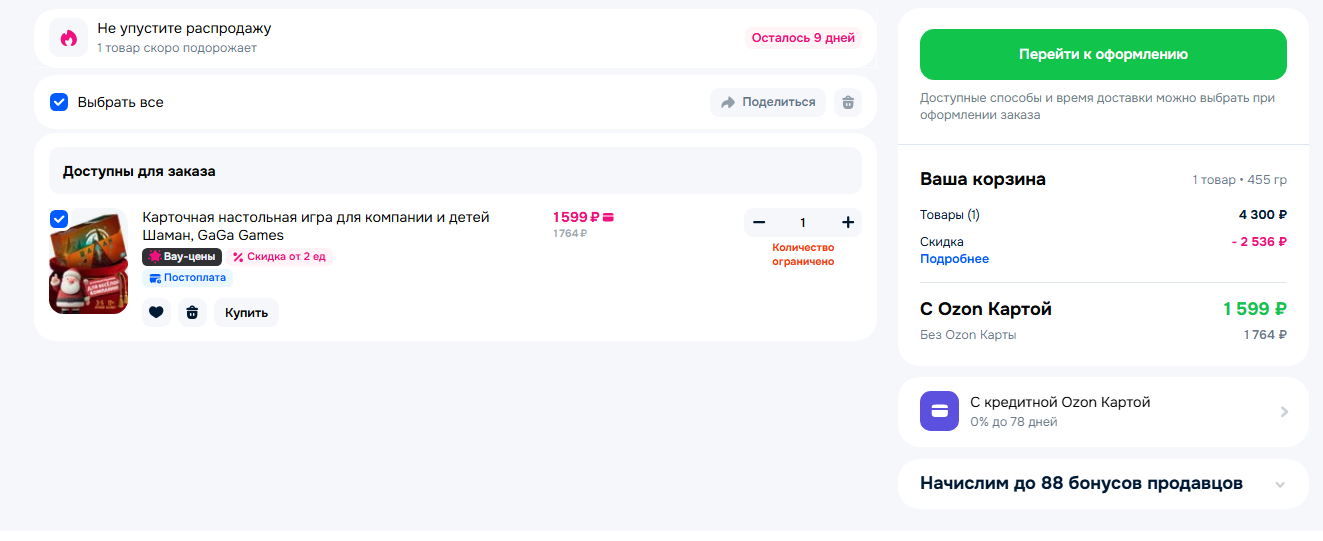Click the discount value - 2 536 ₽

[x=1259, y=241]
